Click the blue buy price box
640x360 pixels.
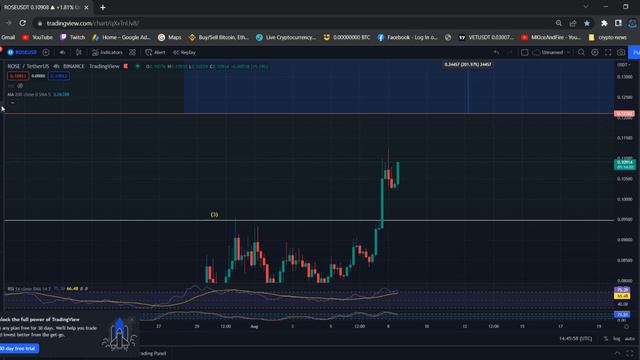pyautogui.click(x=58, y=76)
